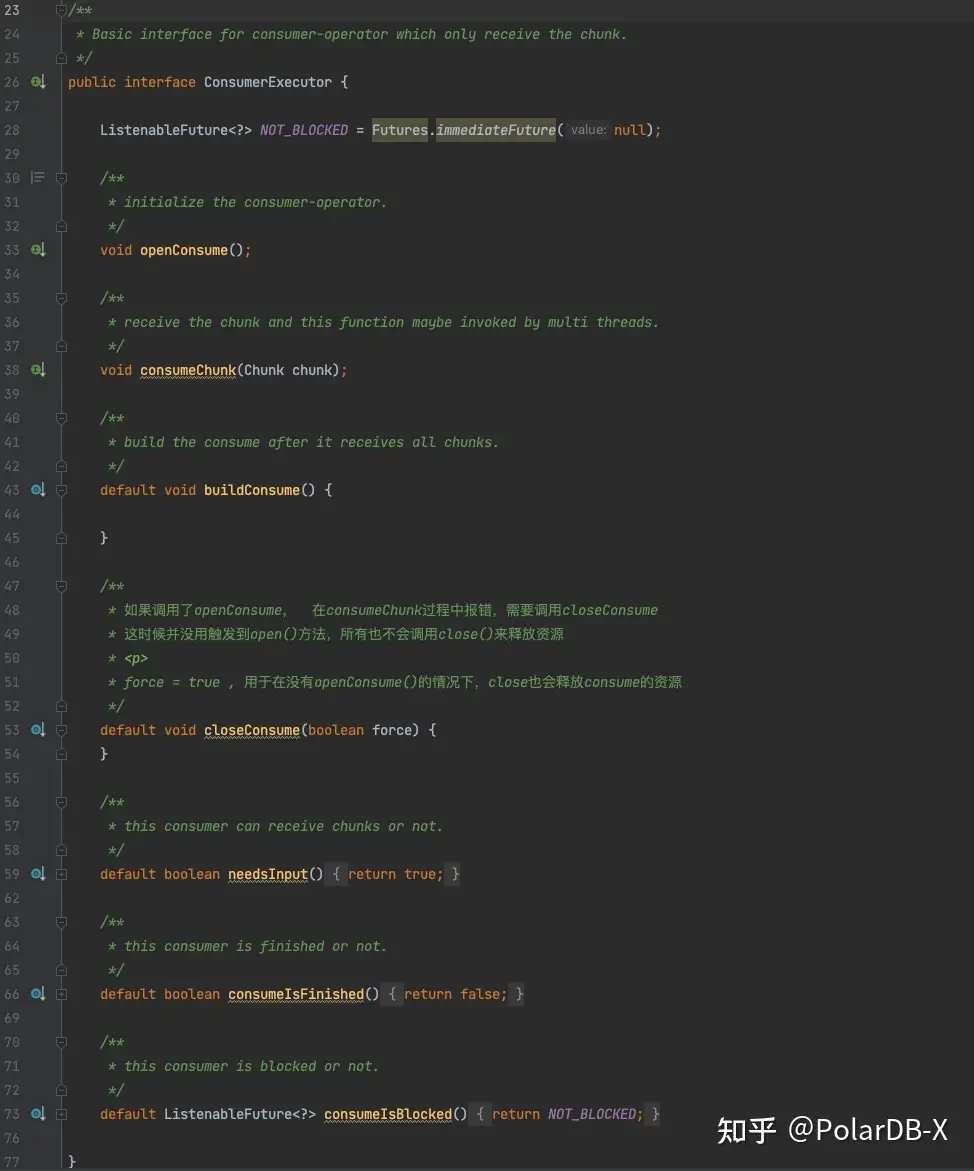Click overridden-method gutter icon on needsInput line

click(x=38, y=874)
